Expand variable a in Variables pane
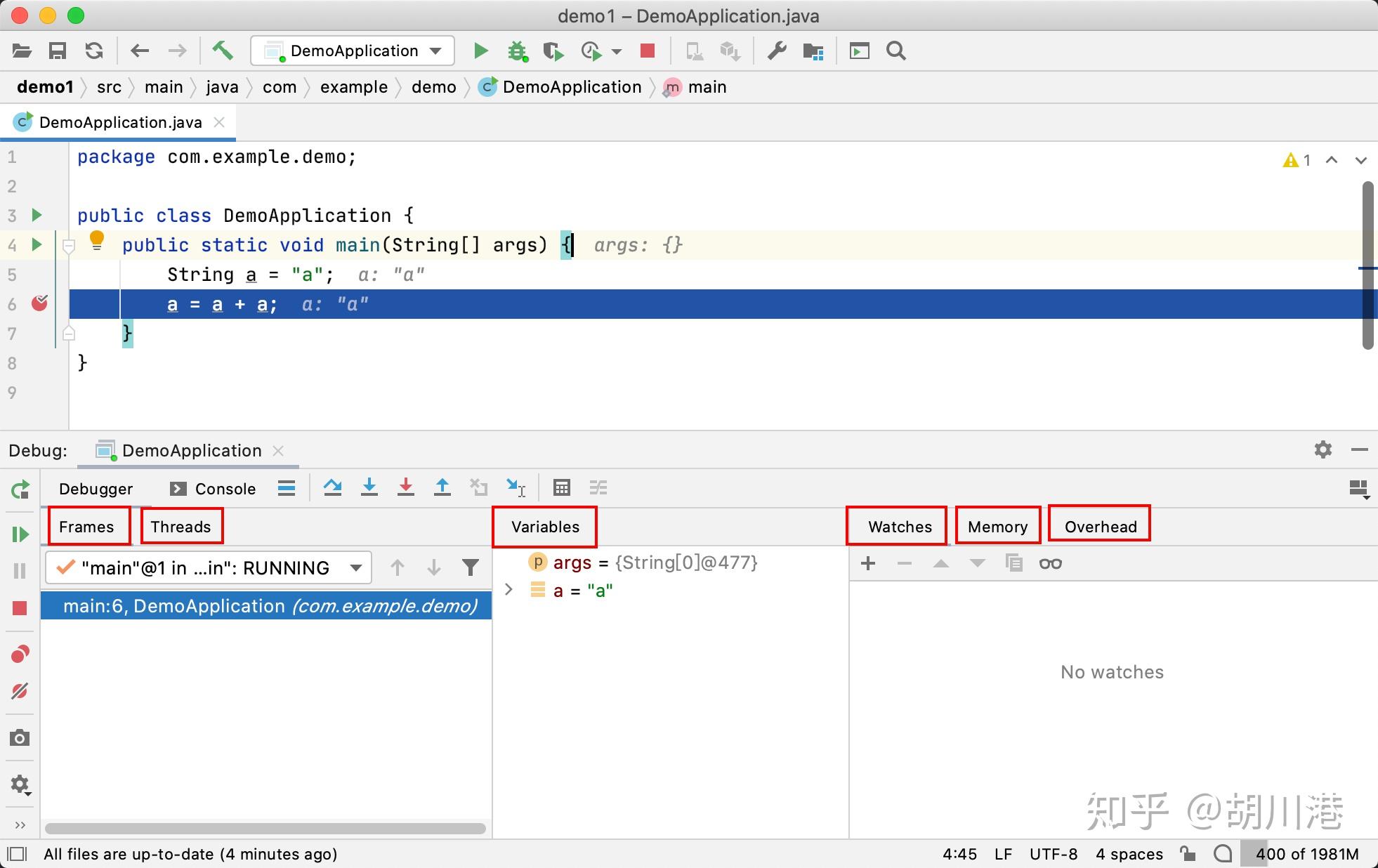Screen dimensions: 1378x868 509,590
